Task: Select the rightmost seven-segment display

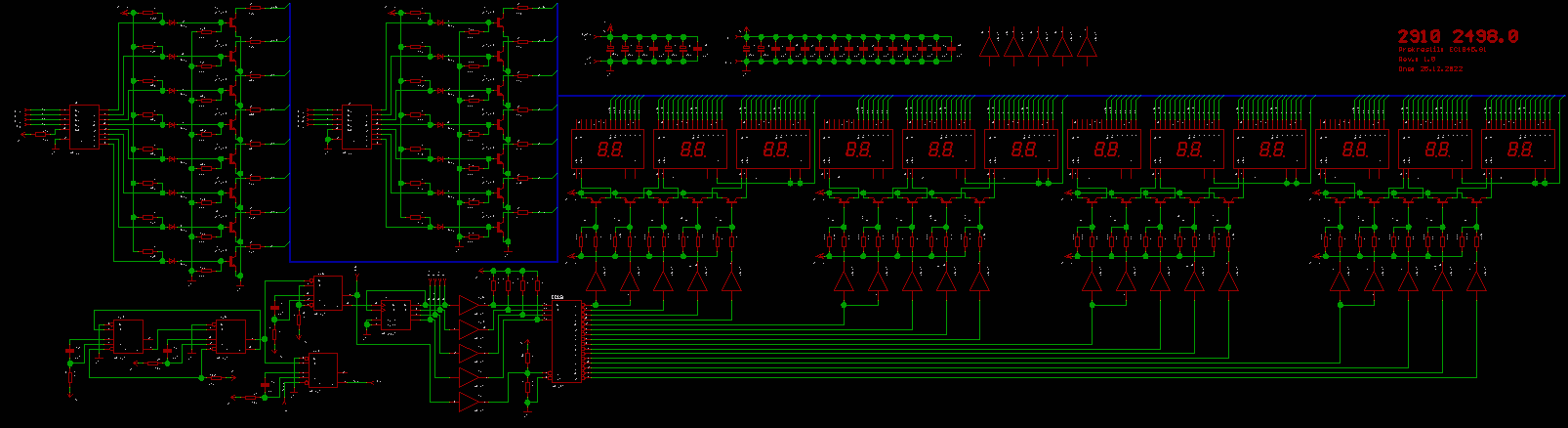Action: coord(1517,150)
